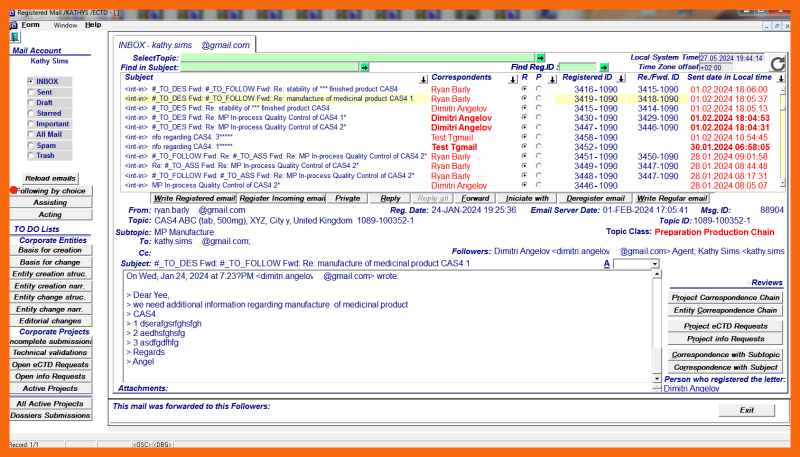The height and width of the screenshot is (457, 800).
Task: Select the Starred mailbox radio button
Action: pos(31,113)
